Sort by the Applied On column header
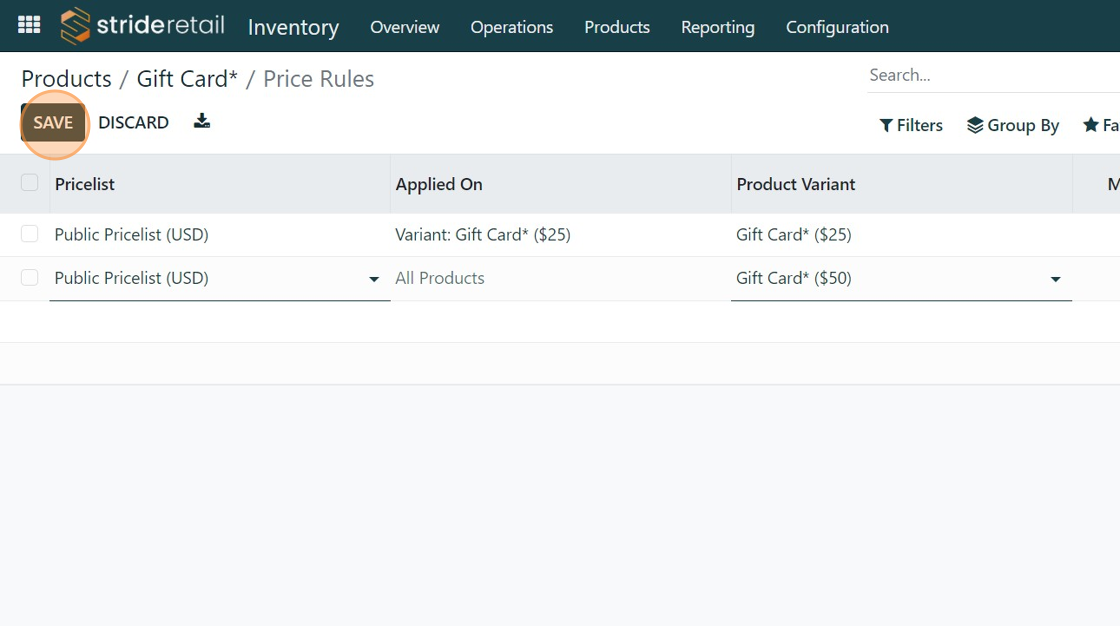This screenshot has width=1120, height=626. pyautogui.click(x=439, y=184)
